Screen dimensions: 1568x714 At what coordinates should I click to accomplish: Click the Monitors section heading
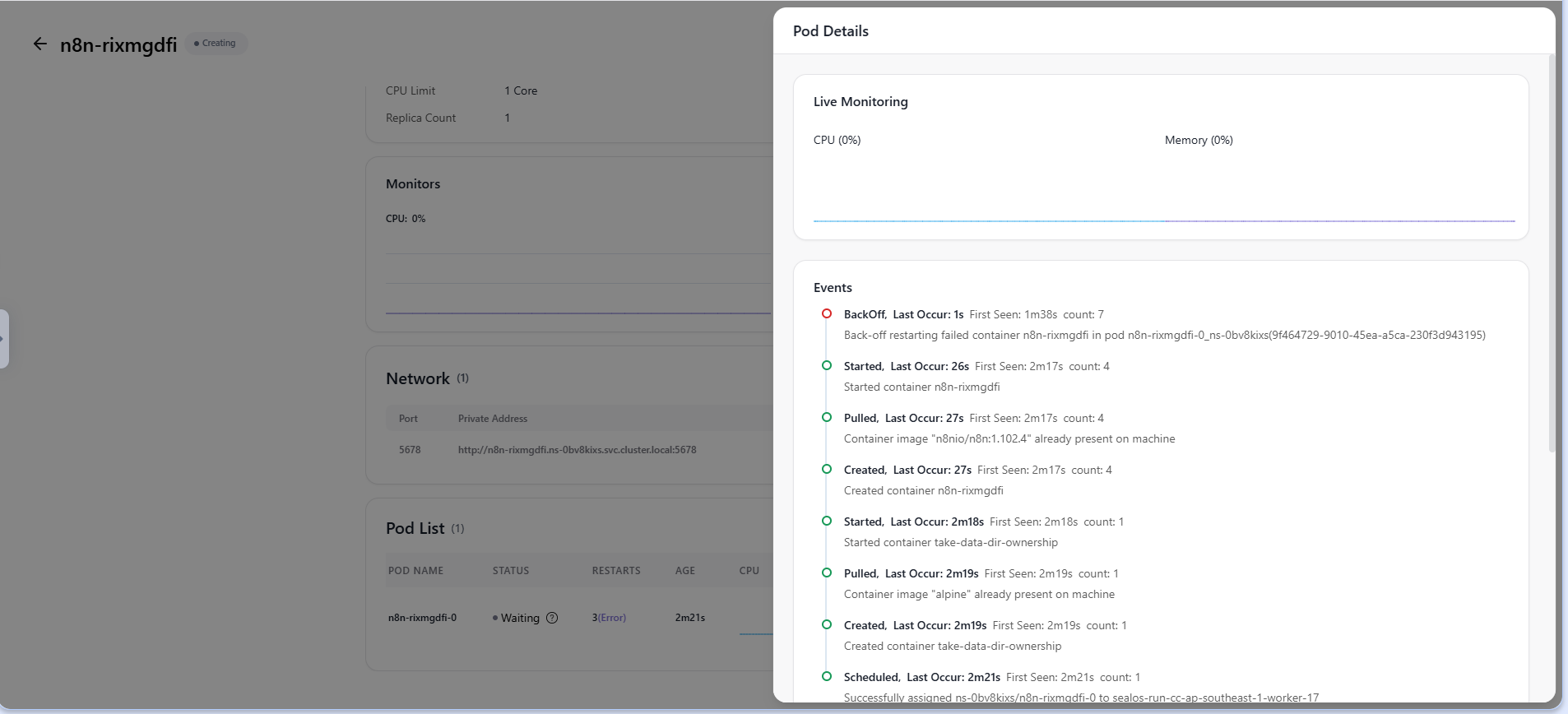point(413,184)
